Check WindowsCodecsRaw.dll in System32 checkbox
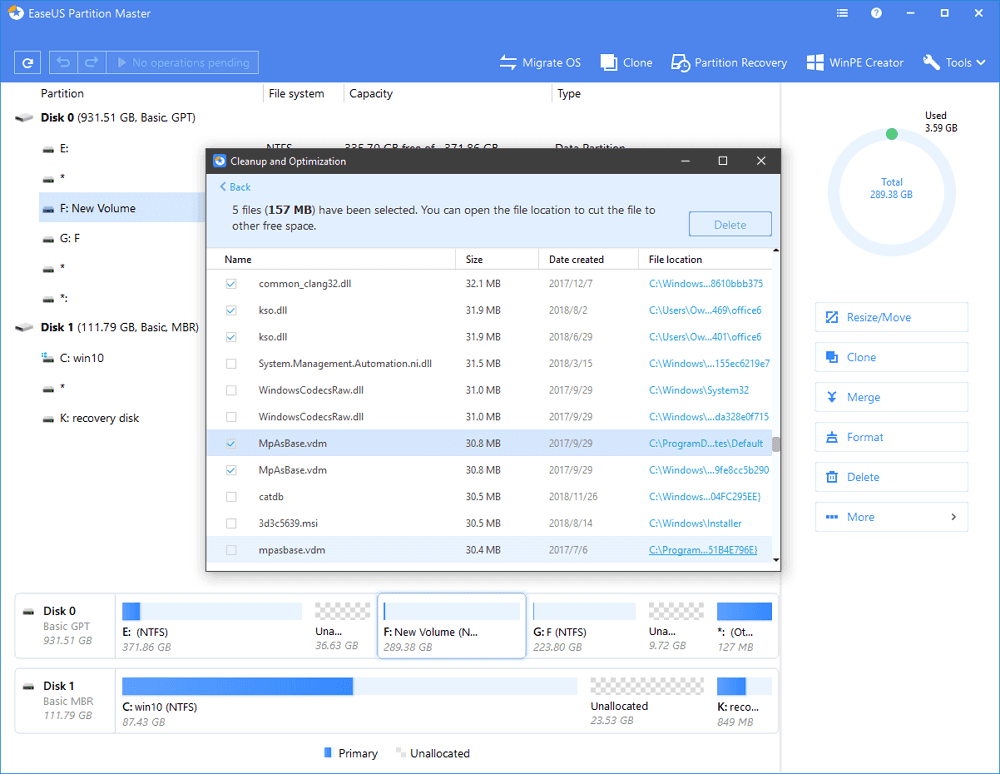 click(231, 390)
